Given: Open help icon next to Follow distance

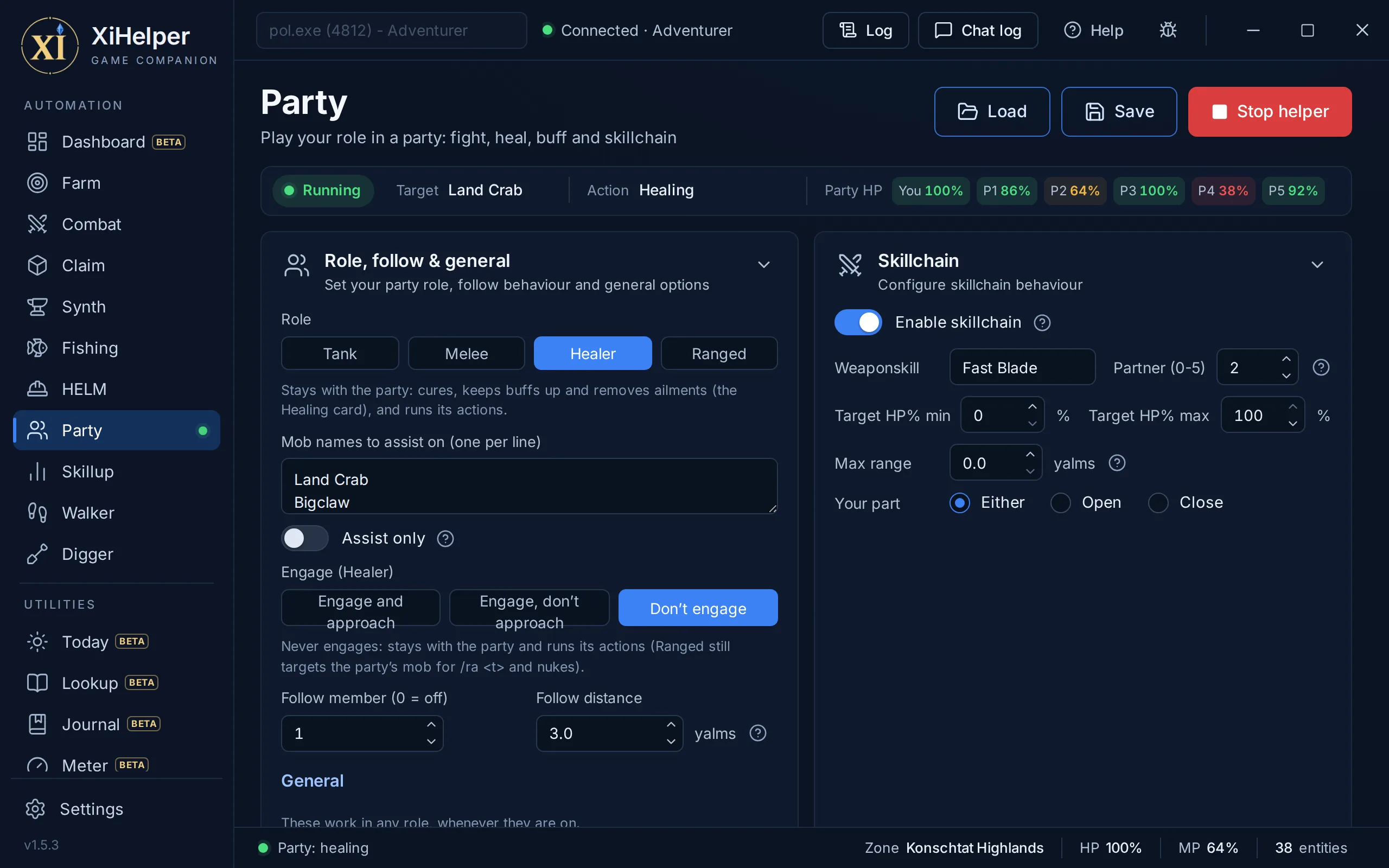Looking at the screenshot, I should 757,733.
